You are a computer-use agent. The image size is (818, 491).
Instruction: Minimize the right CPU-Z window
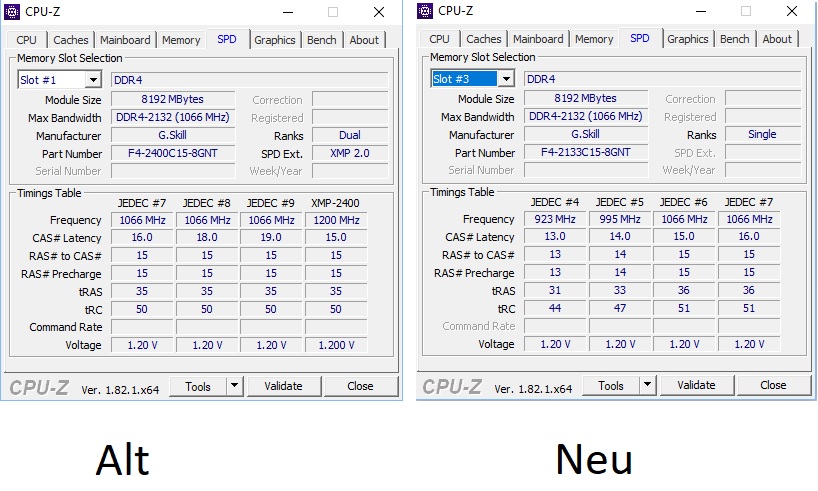pos(701,11)
